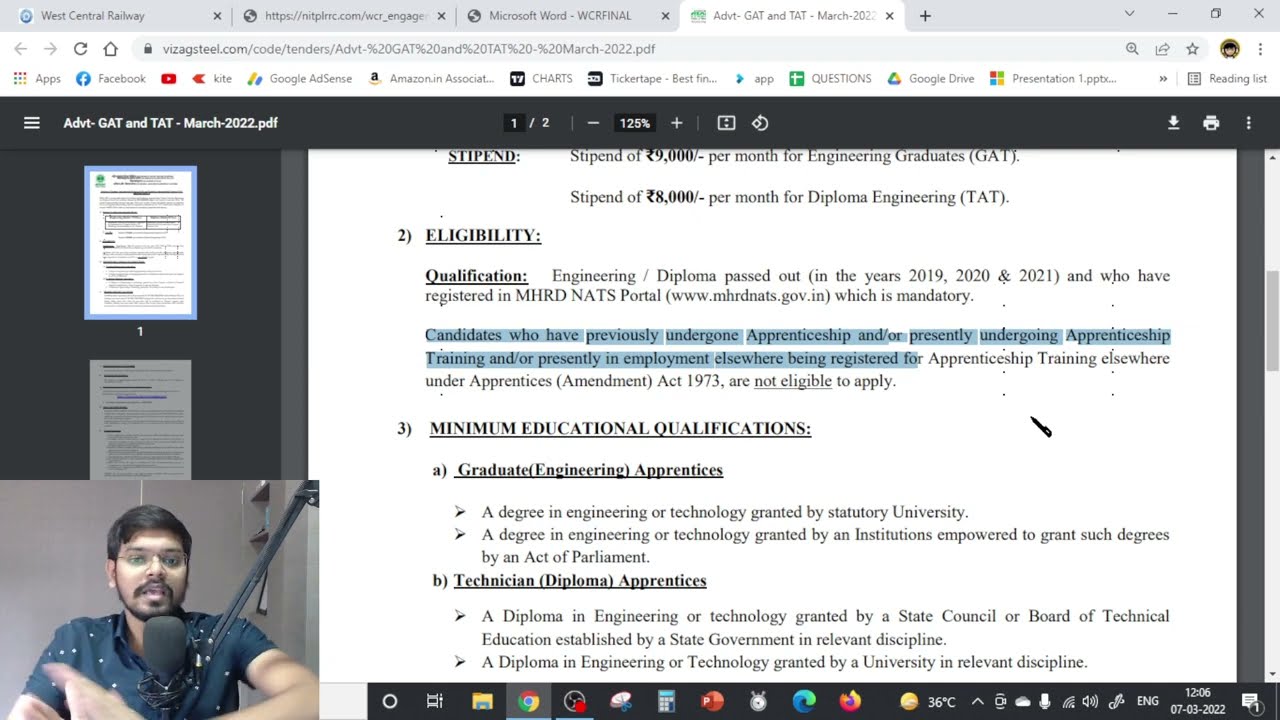
Task: Zoom in the PDF with plus button
Action: (x=676, y=123)
